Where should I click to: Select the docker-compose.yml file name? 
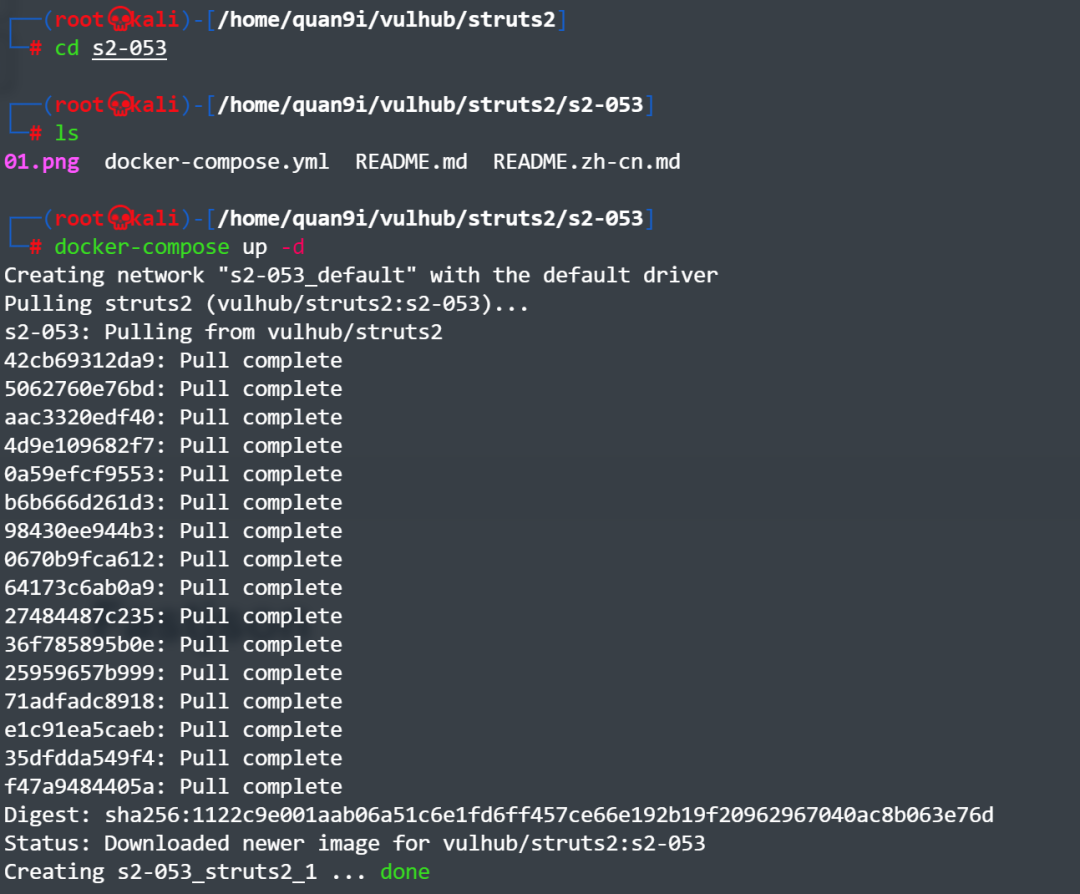216,162
